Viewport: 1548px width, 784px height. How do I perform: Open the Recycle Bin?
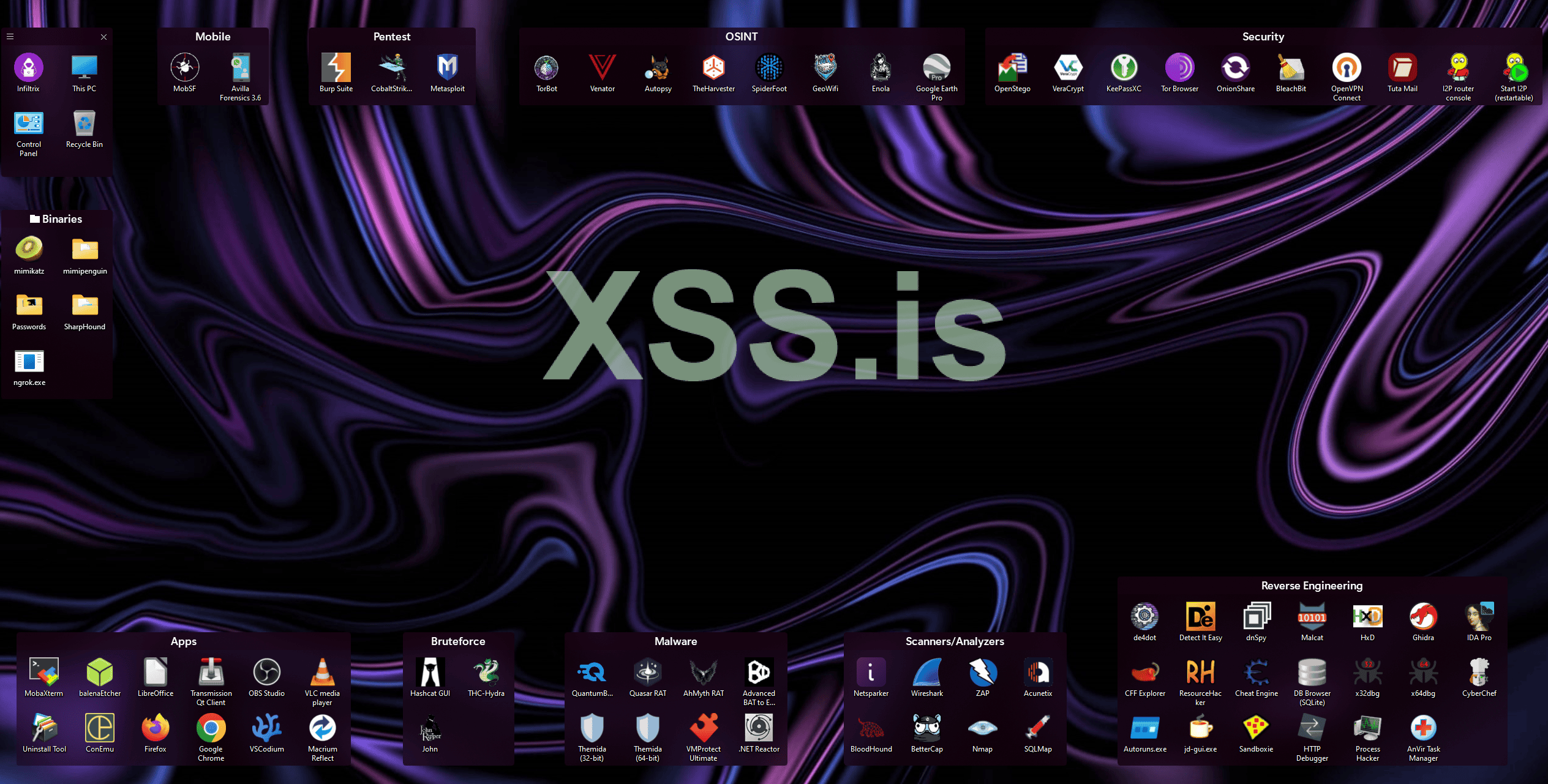[84, 125]
